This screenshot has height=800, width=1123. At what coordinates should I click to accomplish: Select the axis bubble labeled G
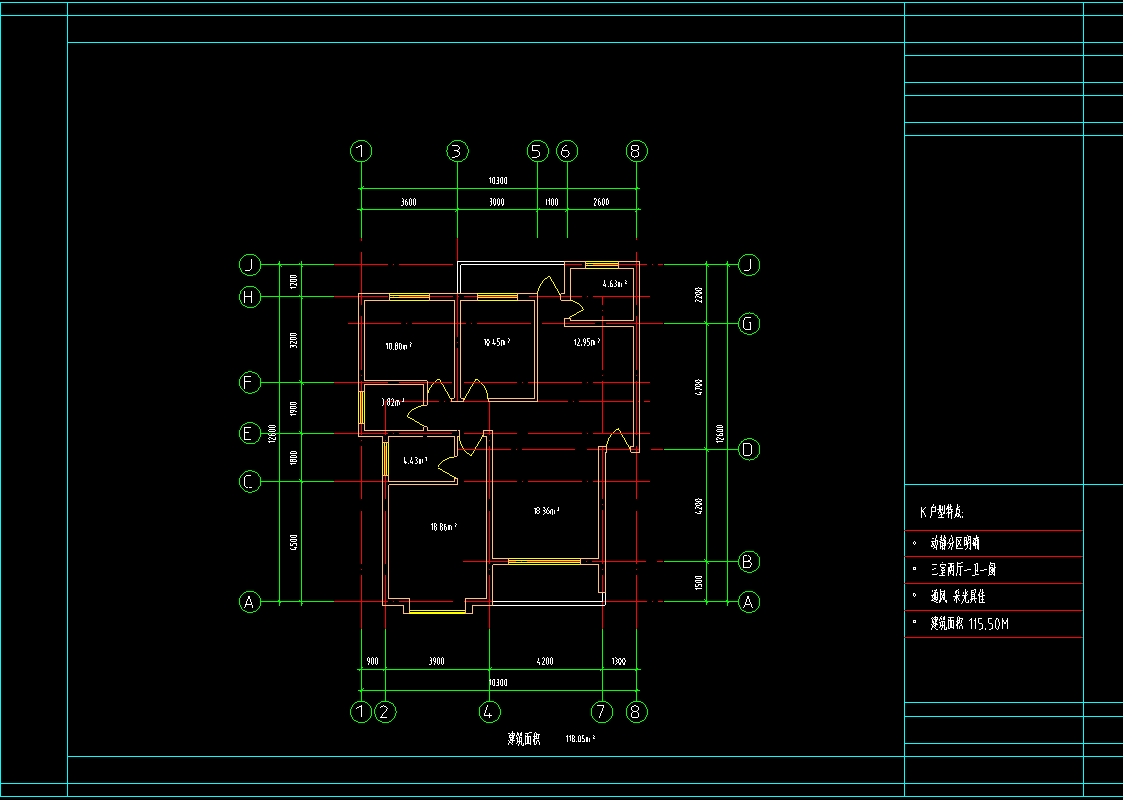pyautogui.click(x=748, y=323)
